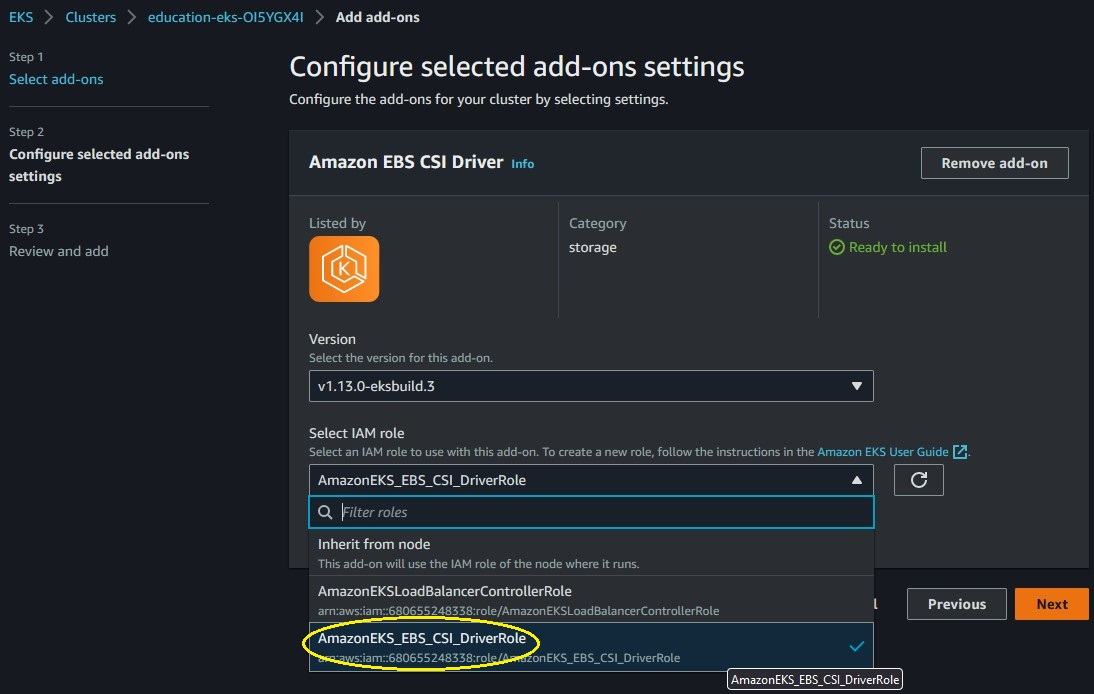
Task: Click the blue checkmark on selected DriverRole option
Action: point(857,647)
